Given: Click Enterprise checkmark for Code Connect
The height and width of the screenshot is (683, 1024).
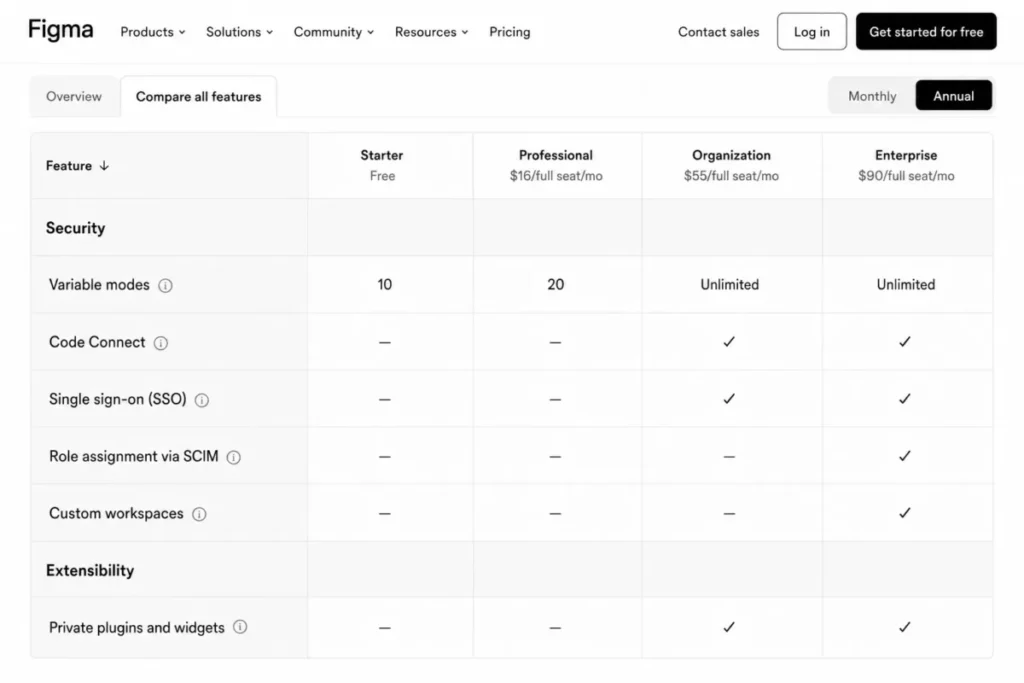Looking at the screenshot, I should point(904,342).
